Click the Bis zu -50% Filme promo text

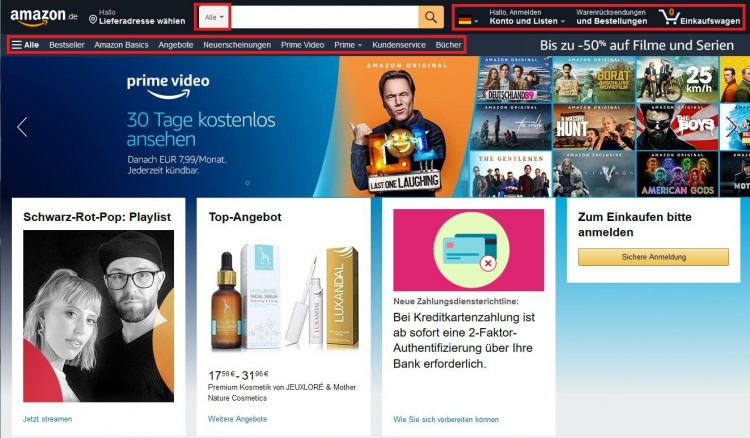pyautogui.click(x=637, y=45)
